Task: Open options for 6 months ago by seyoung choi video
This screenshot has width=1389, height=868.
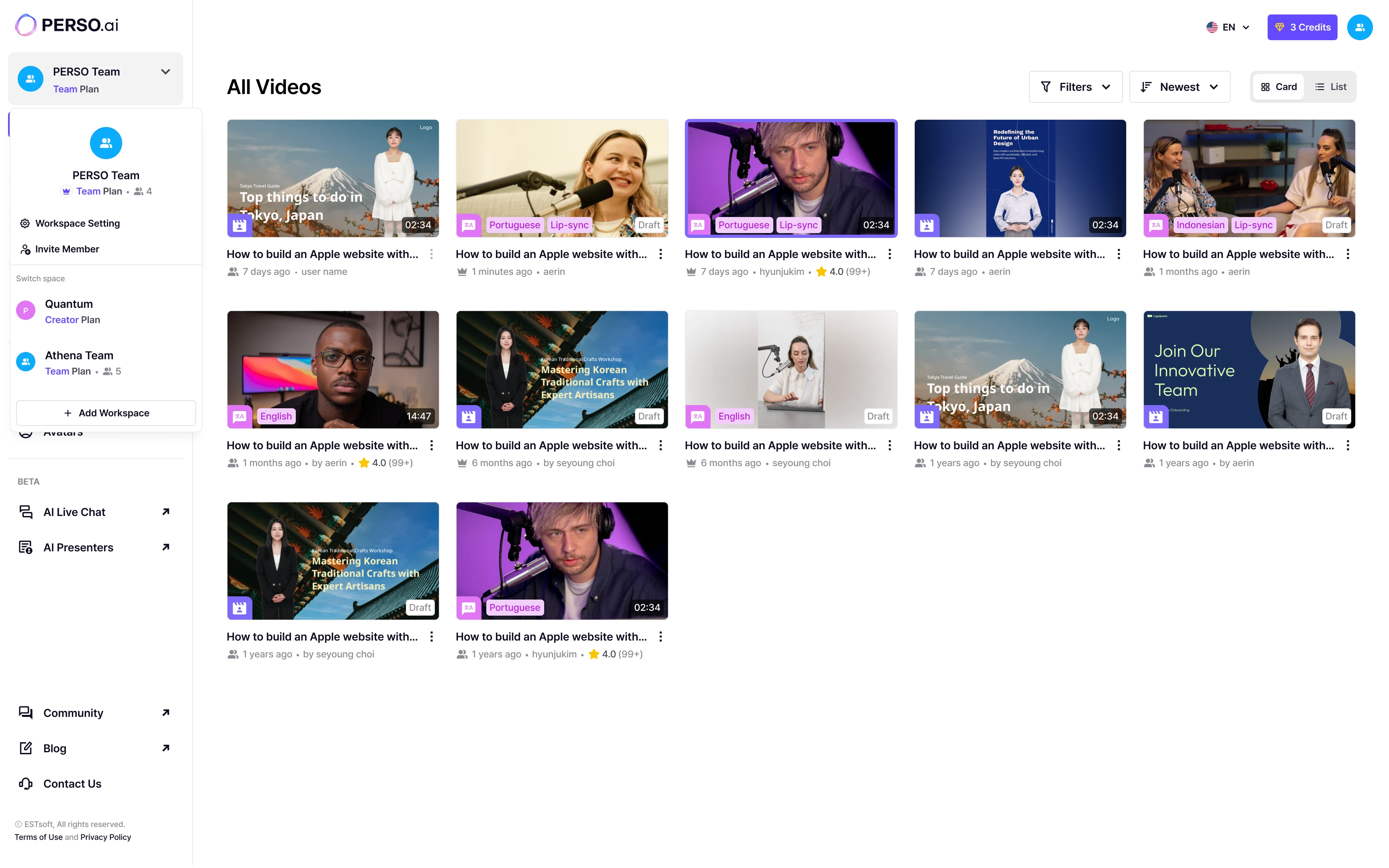Action: (x=661, y=446)
